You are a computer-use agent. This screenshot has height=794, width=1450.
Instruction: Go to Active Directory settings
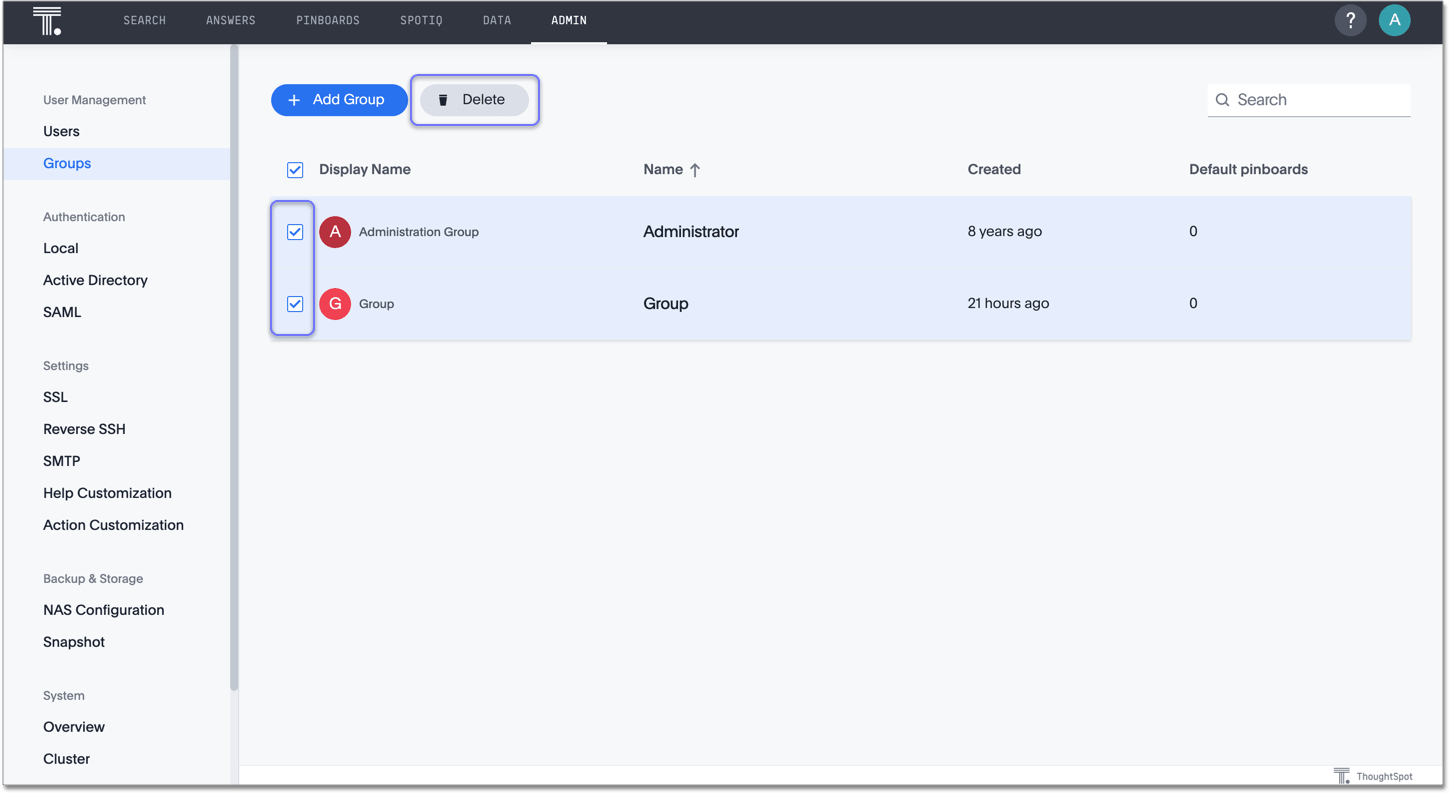coord(95,280)
